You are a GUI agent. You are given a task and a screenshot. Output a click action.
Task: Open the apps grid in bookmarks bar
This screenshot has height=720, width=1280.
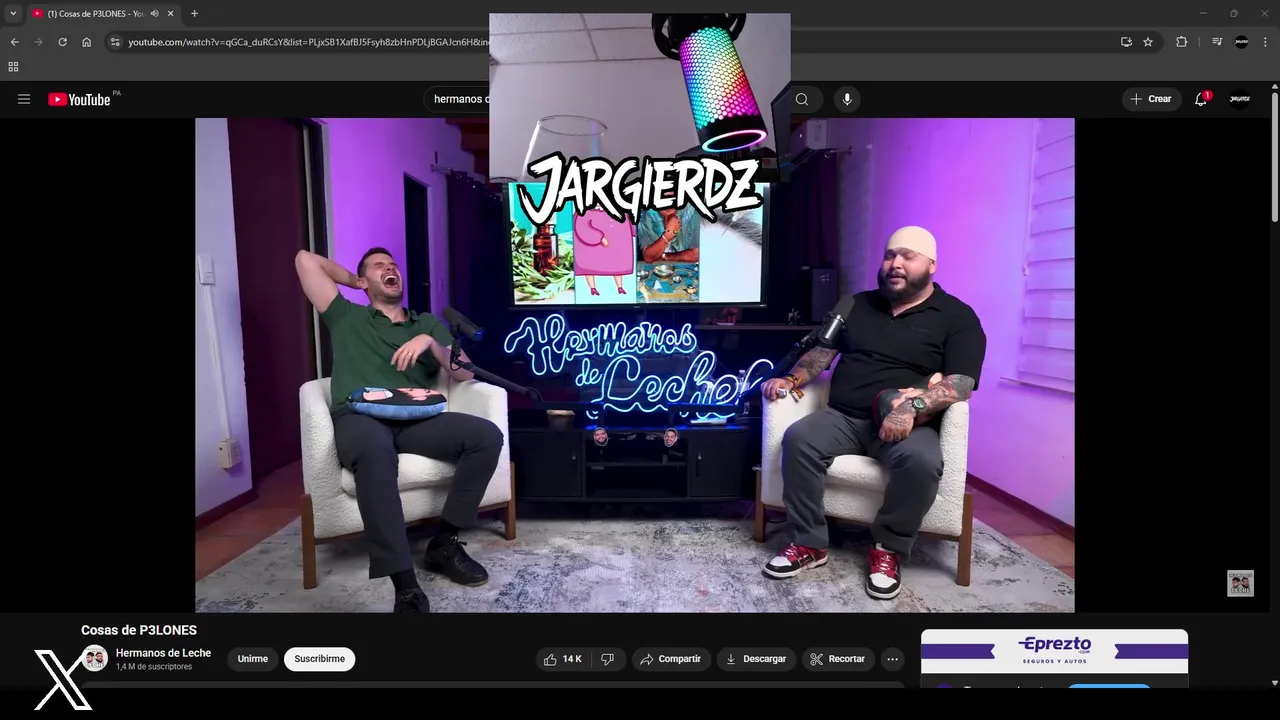(13, 67)
